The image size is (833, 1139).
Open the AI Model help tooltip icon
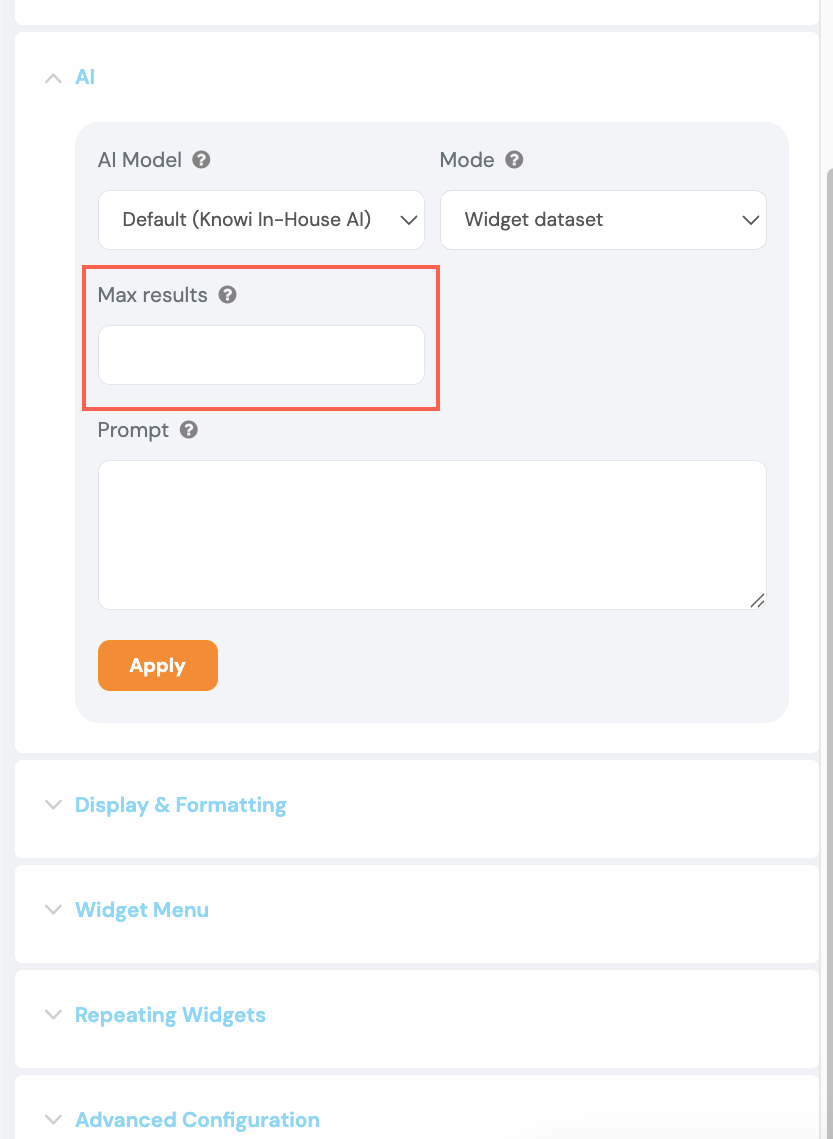click(199, 159)
